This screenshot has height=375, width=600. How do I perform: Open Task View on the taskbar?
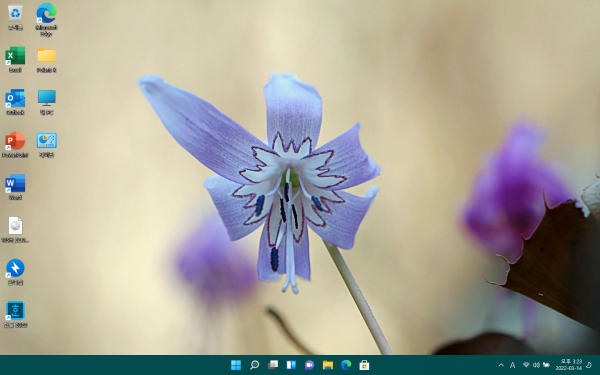273,365
